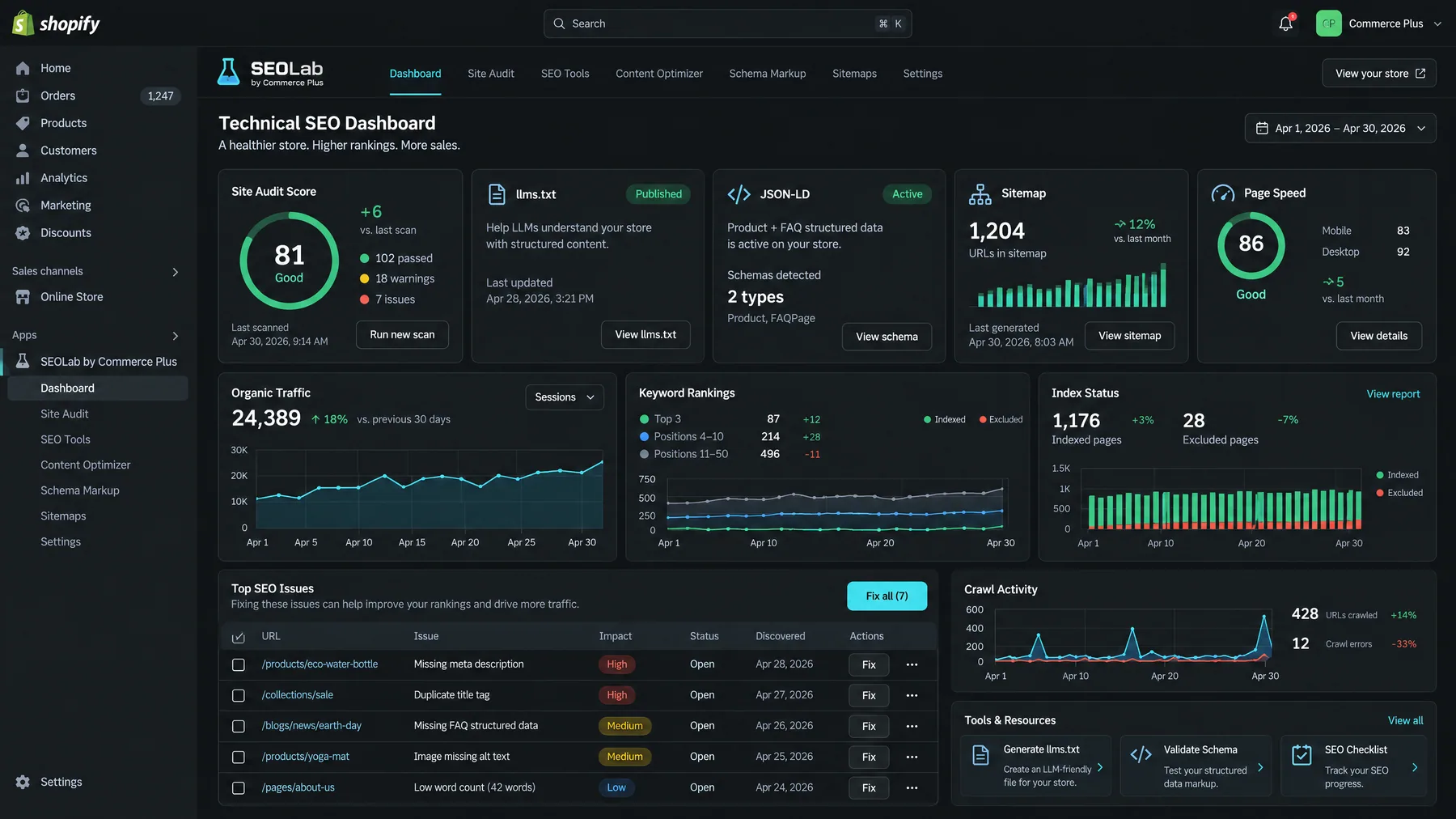Expand the Sales channels section
Viewport: 1456px width, 819px height.
coord(176,272)
